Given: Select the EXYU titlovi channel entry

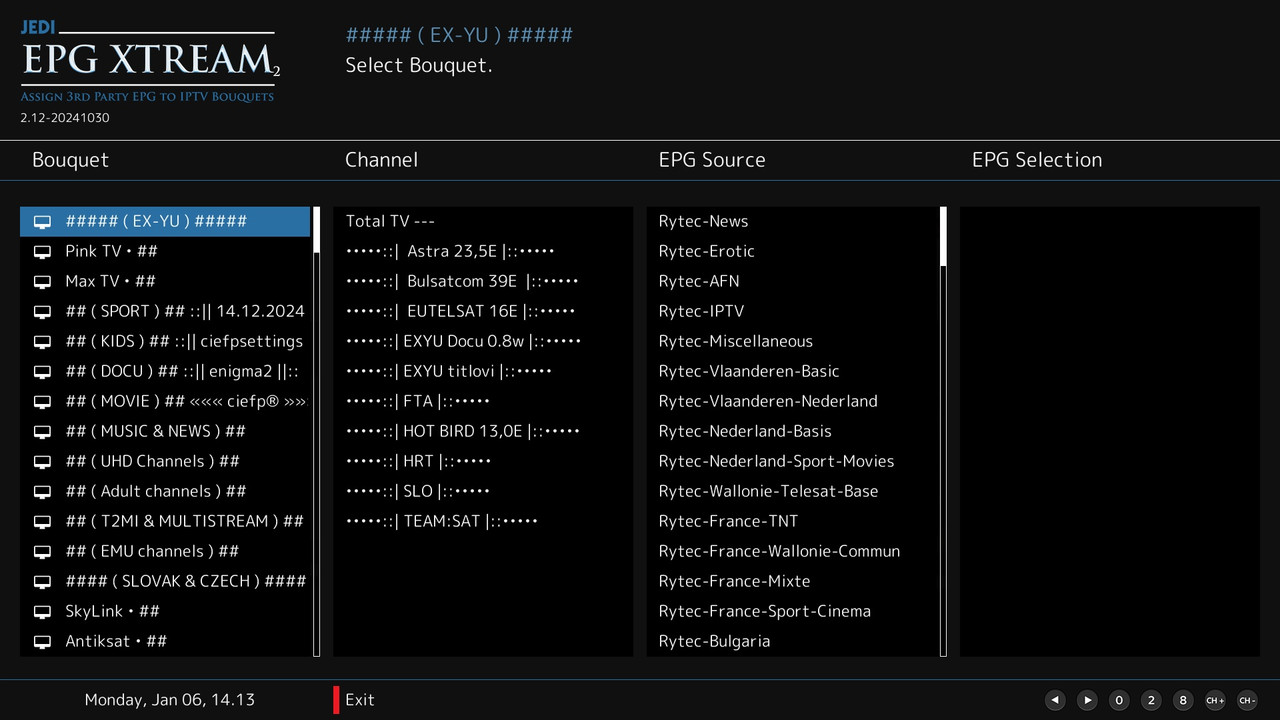Looking at the screenshot, I should pos(483,371).
